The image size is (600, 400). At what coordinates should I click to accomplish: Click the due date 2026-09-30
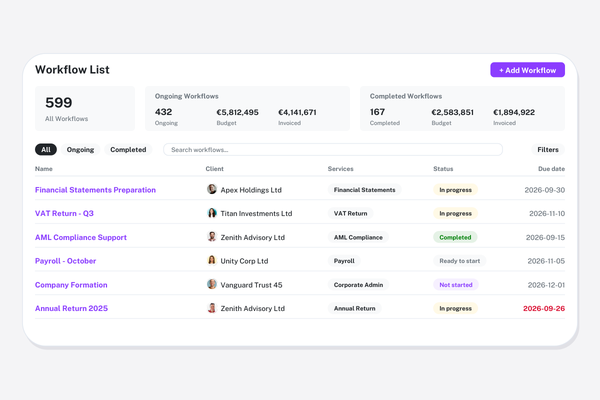click(545, 190)
